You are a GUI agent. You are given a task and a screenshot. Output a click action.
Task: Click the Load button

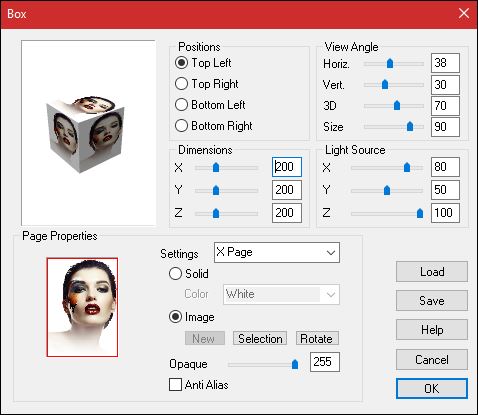pyautogui.click(x=432, y=272)
